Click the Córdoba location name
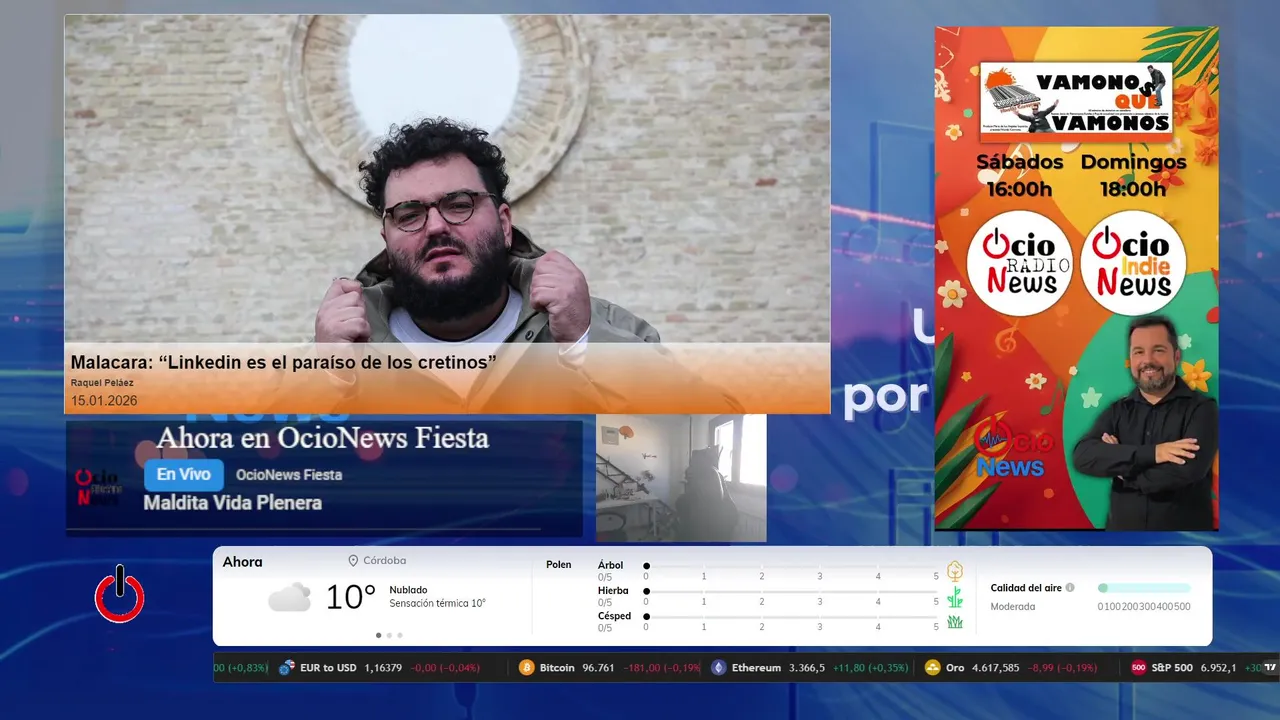Screen dimensions: 1280x720 tap(385, 561)
